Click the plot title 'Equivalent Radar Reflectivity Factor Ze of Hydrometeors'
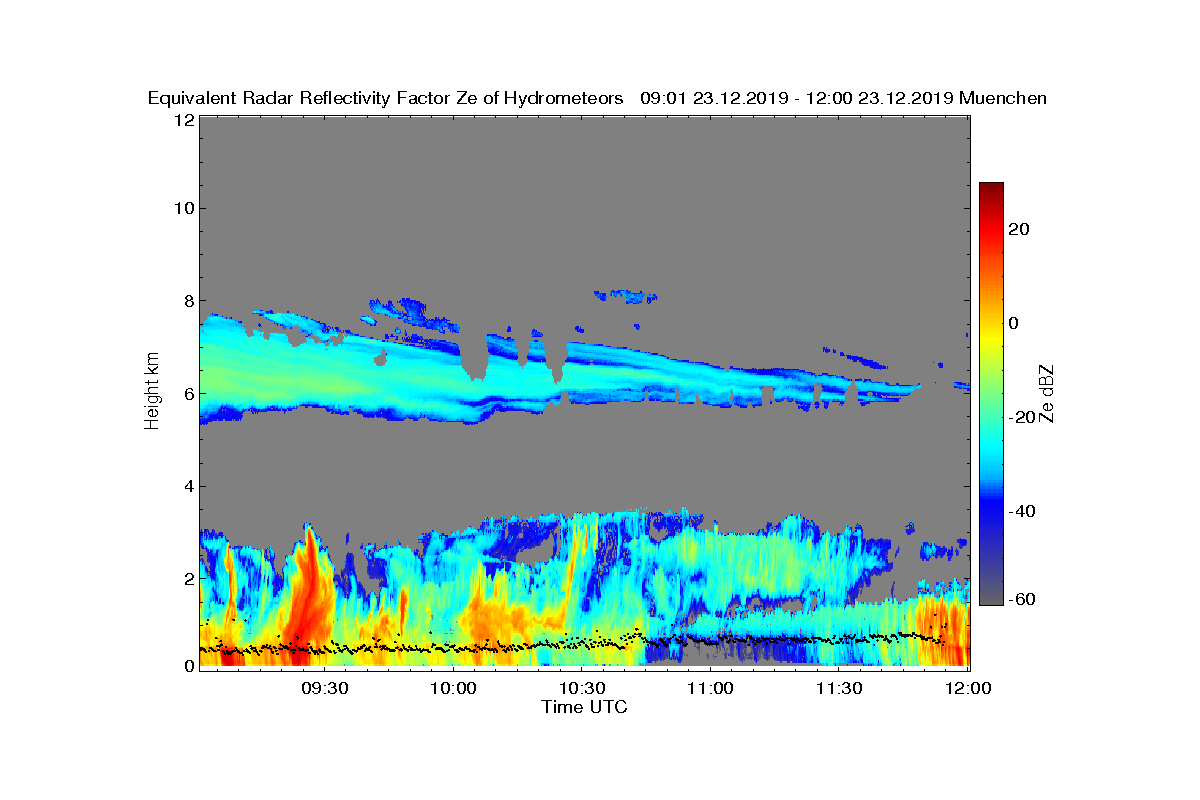 (x=386, y=98)
